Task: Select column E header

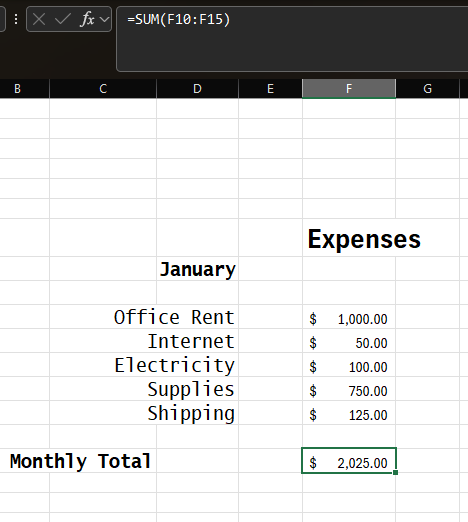Action: [x=270, y=89]
